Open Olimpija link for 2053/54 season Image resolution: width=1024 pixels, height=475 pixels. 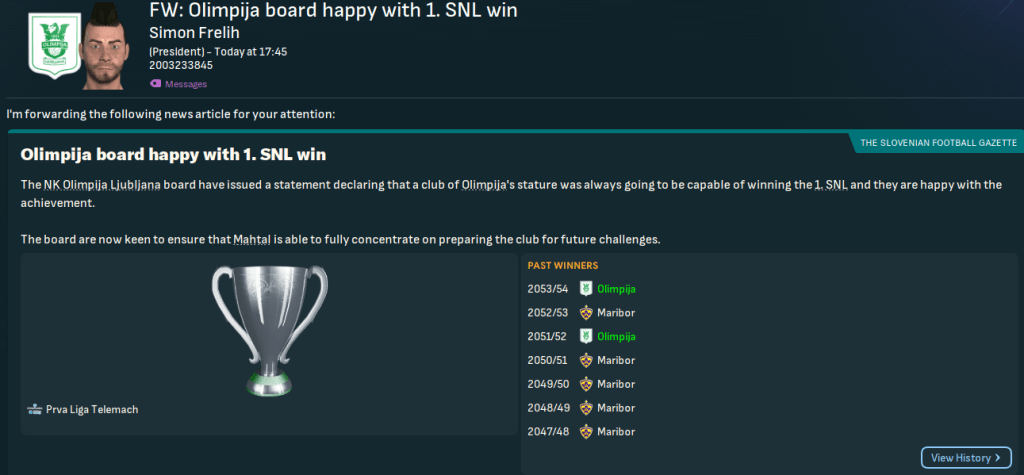[615, 289]
